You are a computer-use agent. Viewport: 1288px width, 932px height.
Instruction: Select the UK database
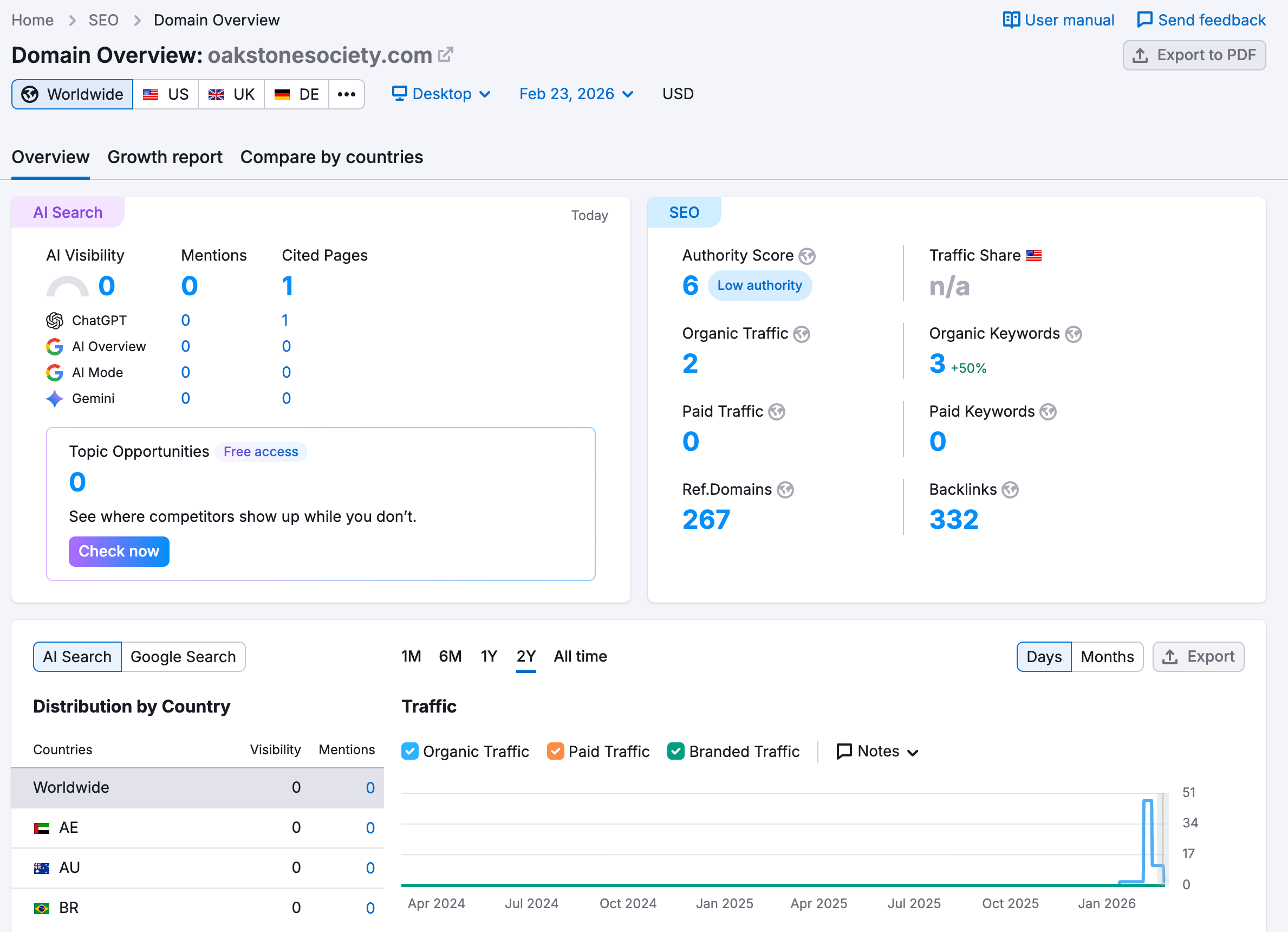click(x=231, y=94)
